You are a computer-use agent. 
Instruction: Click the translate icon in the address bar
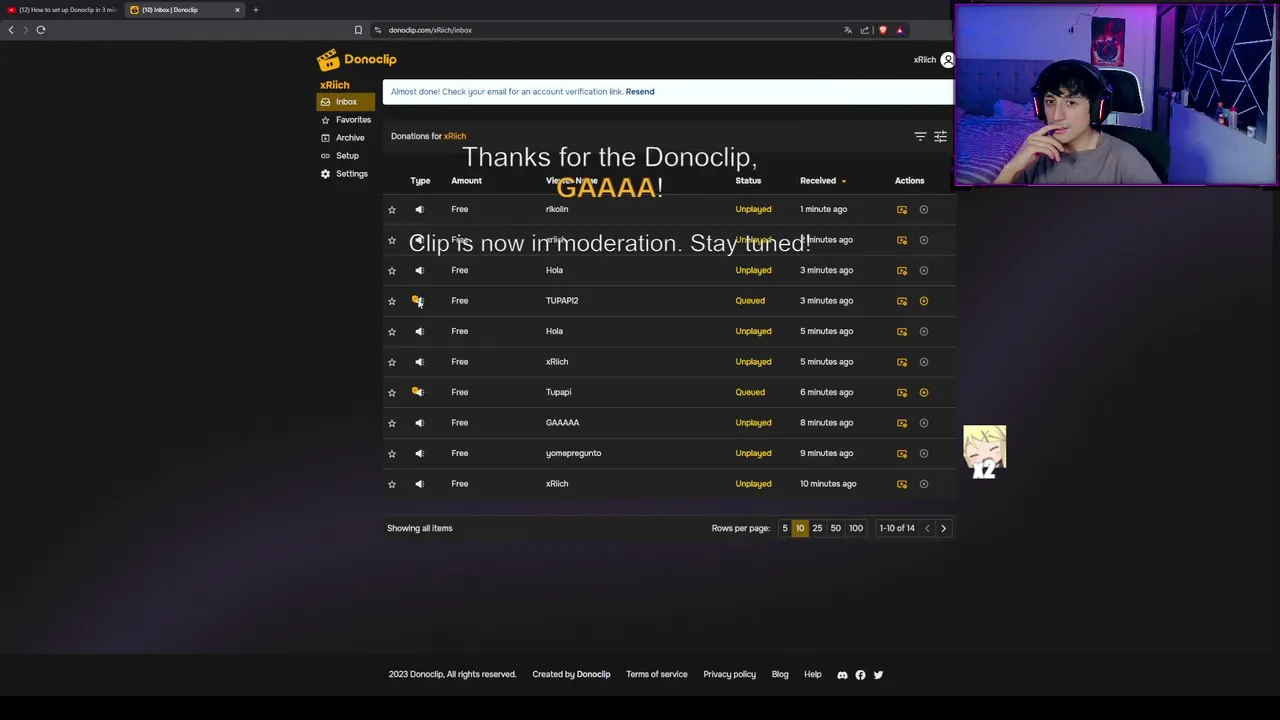(x=848, y=30)
